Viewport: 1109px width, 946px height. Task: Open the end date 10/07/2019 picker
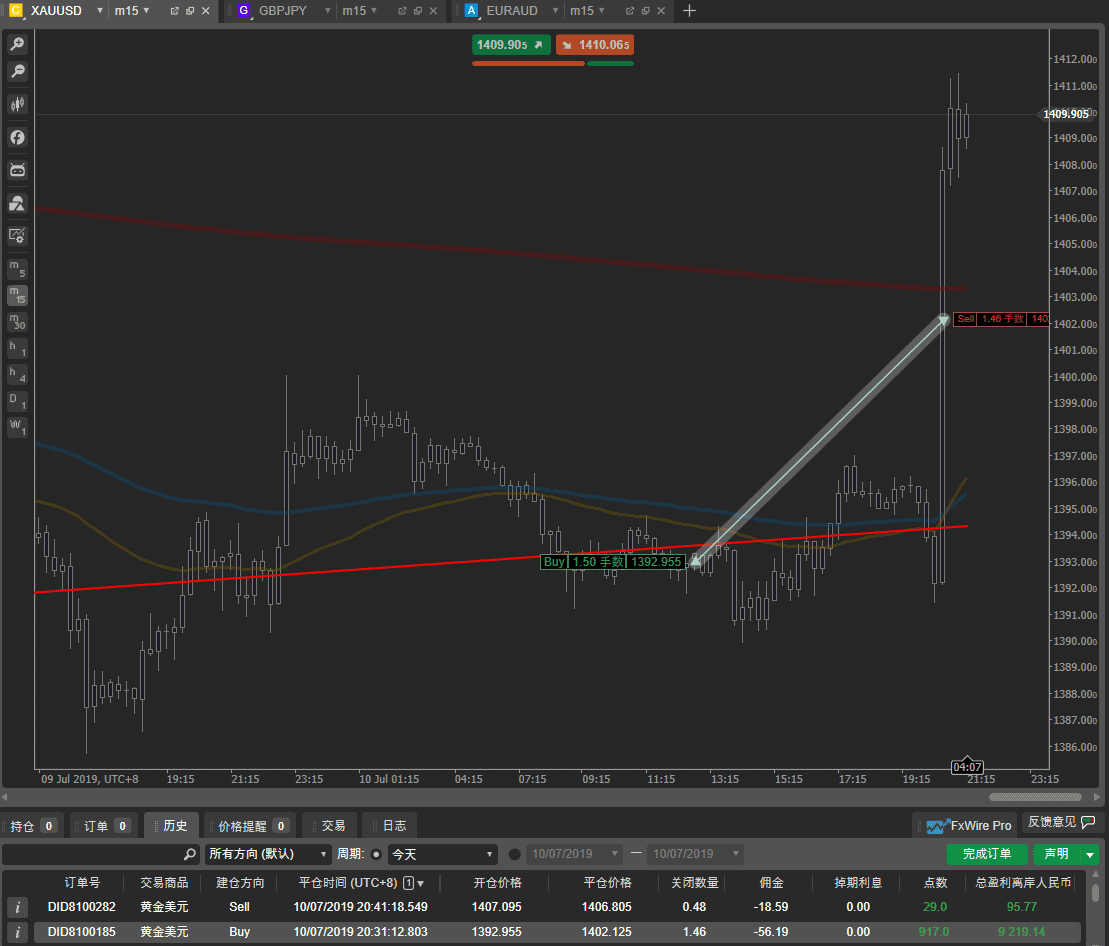point(696,854)
